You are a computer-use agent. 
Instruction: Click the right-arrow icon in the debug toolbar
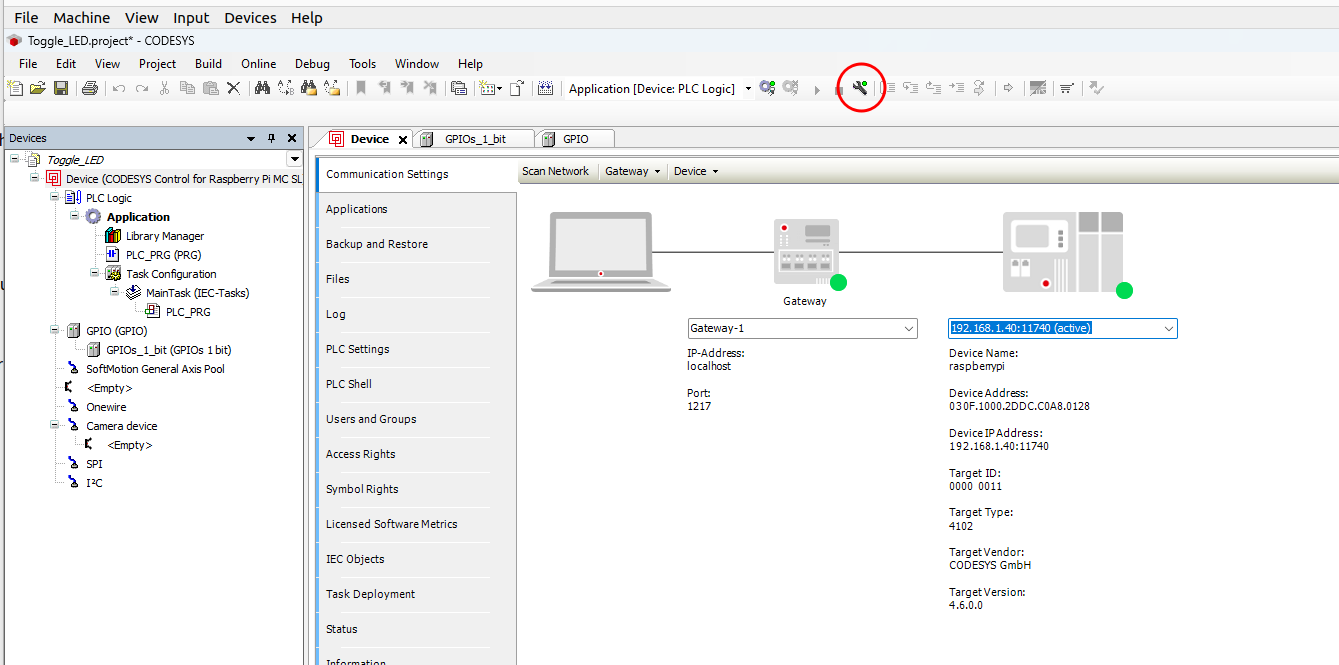pos(1008,88)
